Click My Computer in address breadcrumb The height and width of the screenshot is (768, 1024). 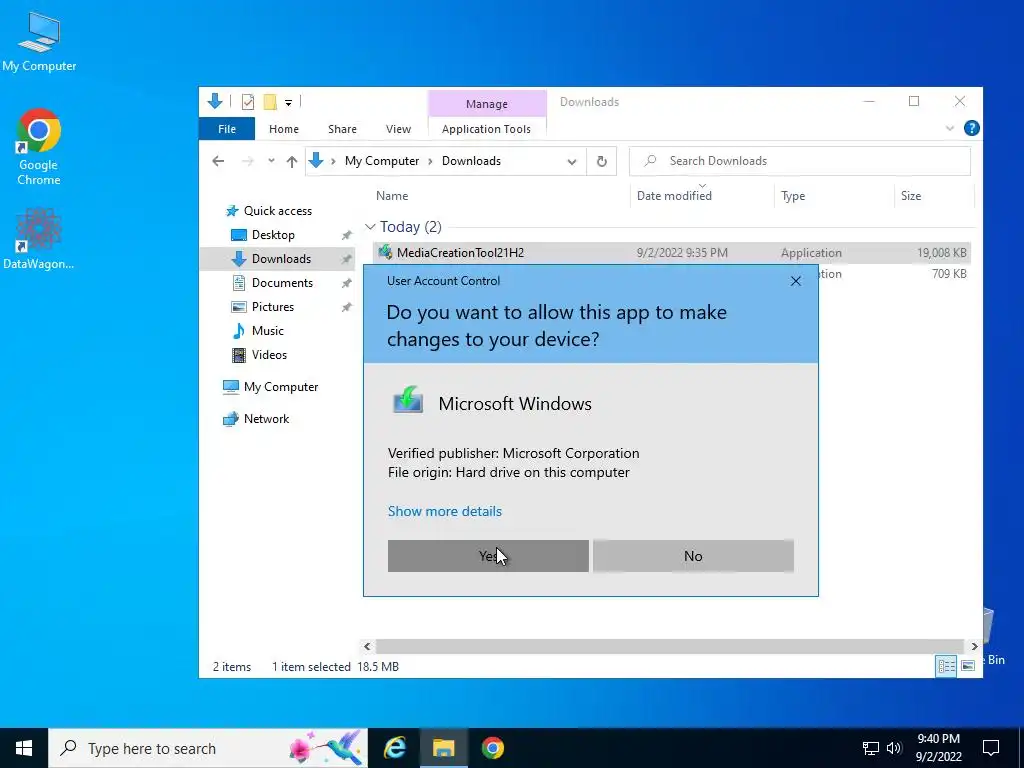coord(382,161)
